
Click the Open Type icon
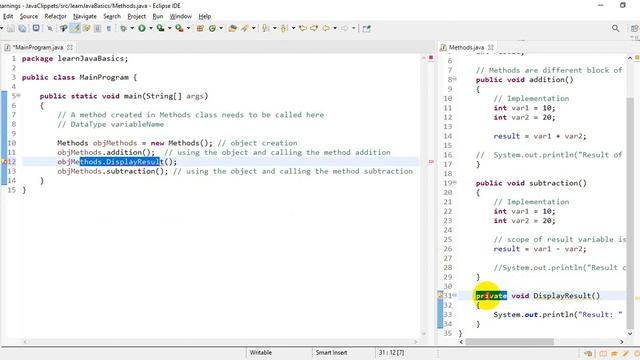tap(233, 28)
